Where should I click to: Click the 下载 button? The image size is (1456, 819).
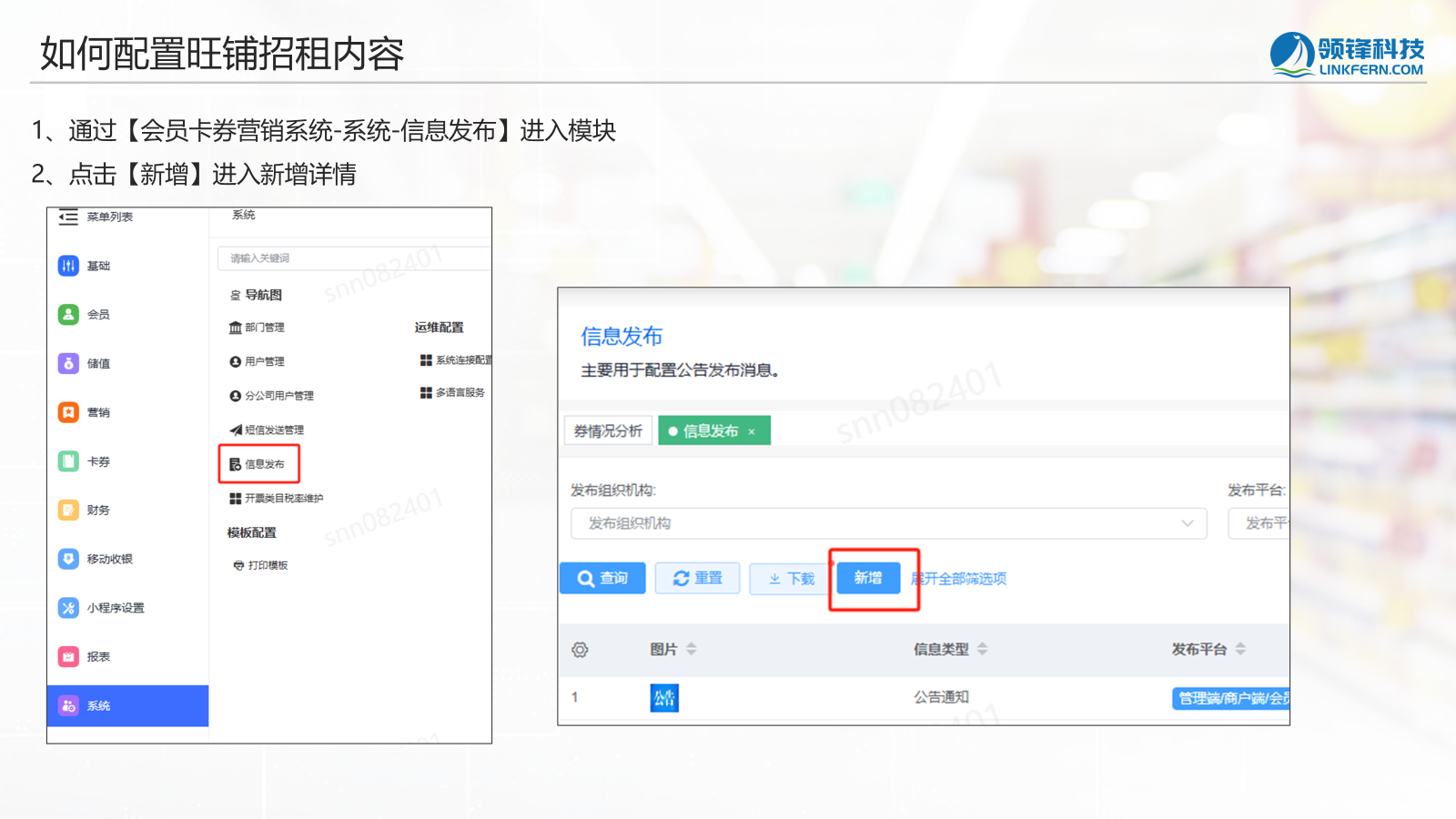click(x=791, y=578)
